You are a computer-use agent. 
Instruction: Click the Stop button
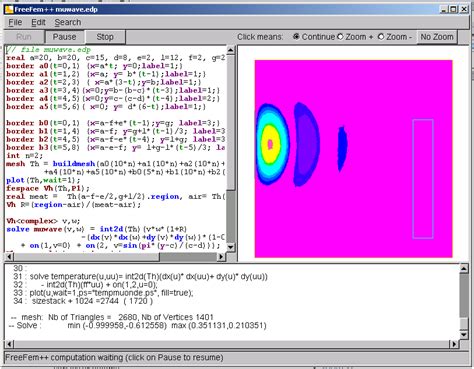105,37
